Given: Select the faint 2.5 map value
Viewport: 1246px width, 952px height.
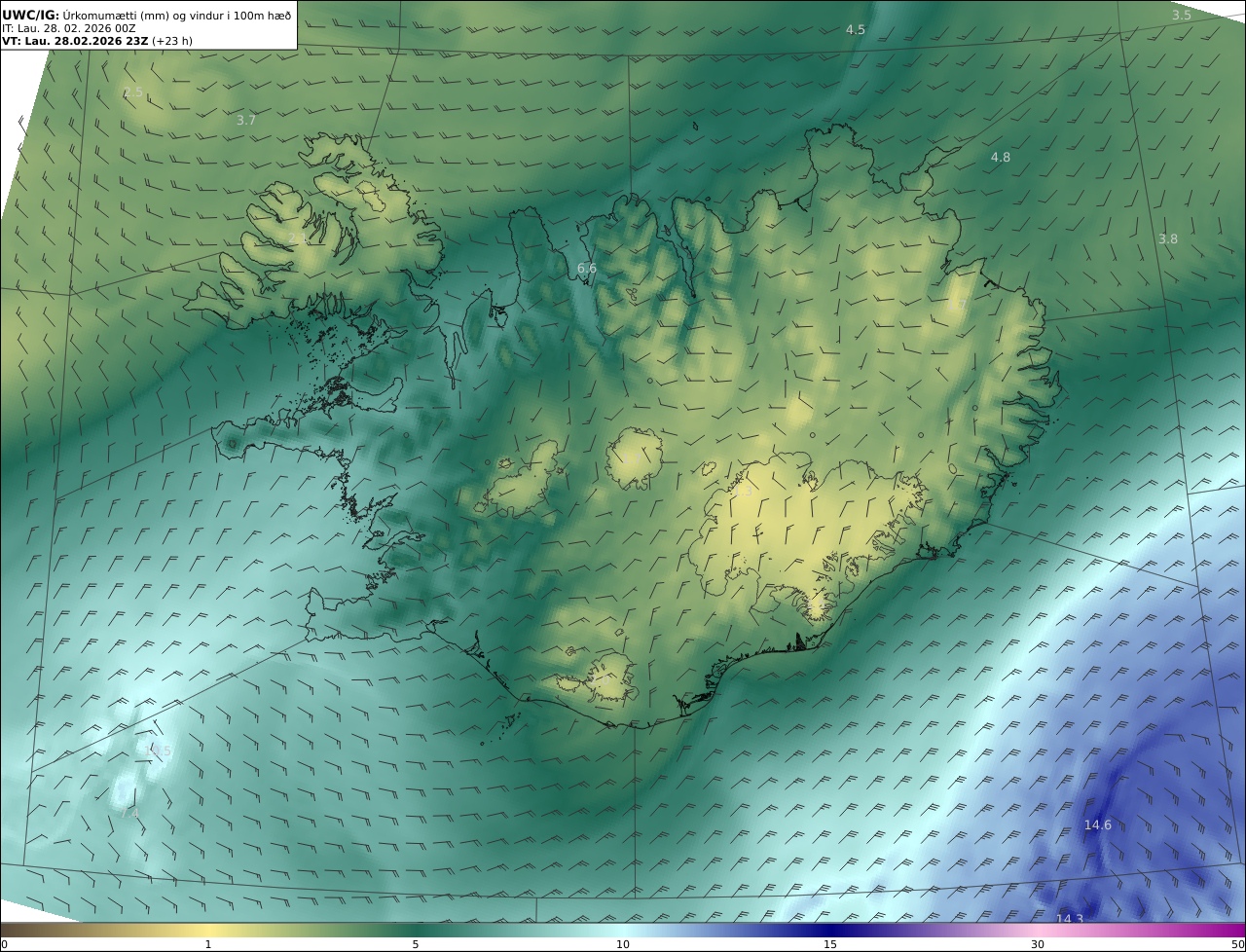Looking at the screenshot, I should point(133,93).
